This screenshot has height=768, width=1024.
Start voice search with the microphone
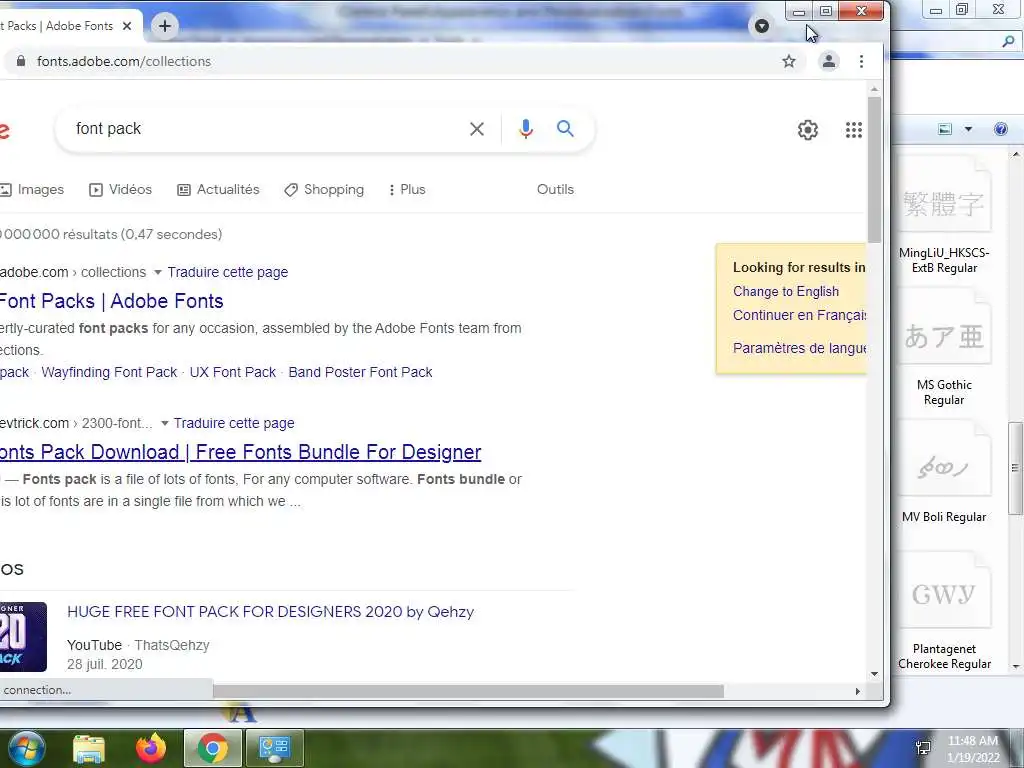[526, 129]
